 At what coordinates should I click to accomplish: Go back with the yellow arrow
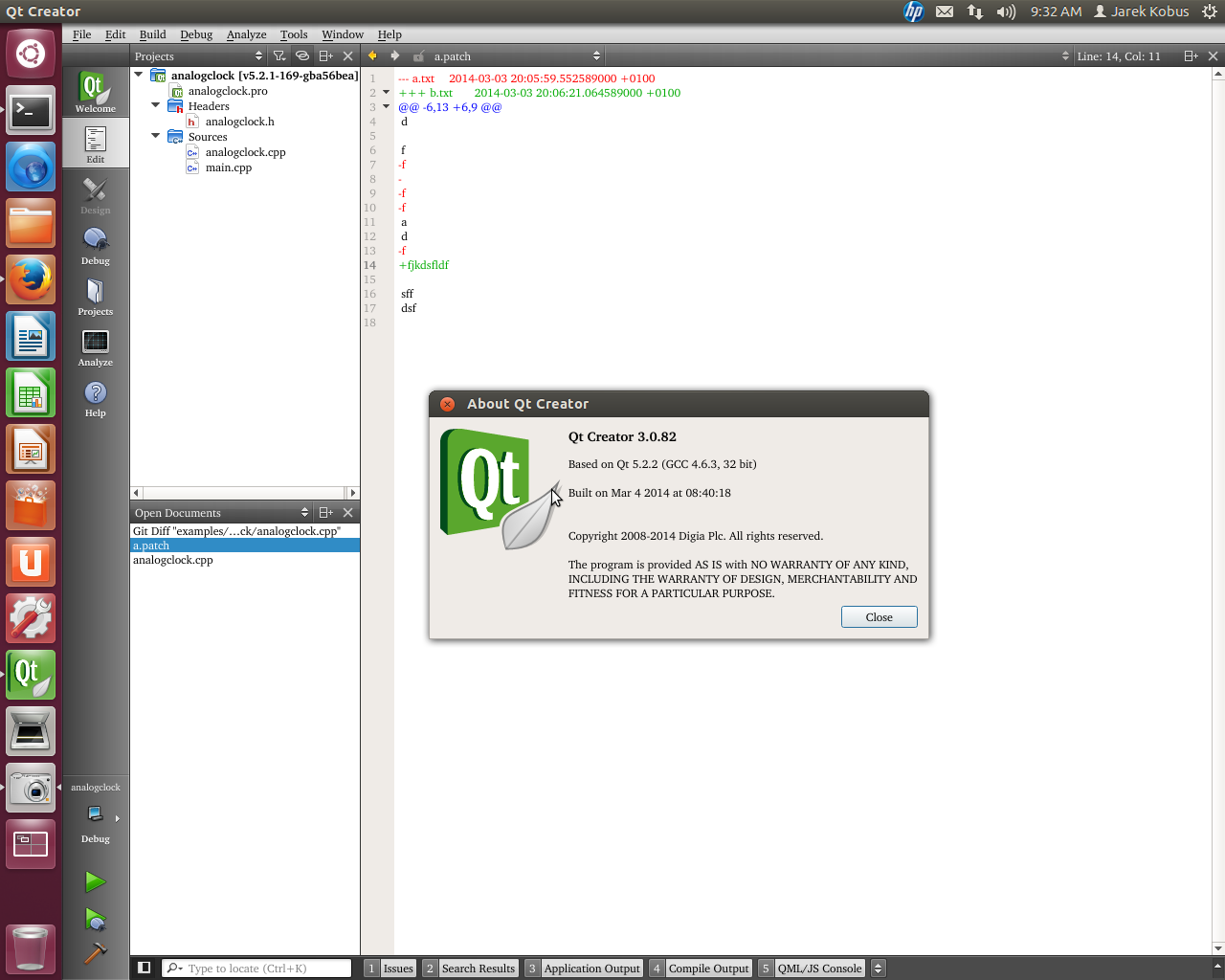(x=372, y=56)
